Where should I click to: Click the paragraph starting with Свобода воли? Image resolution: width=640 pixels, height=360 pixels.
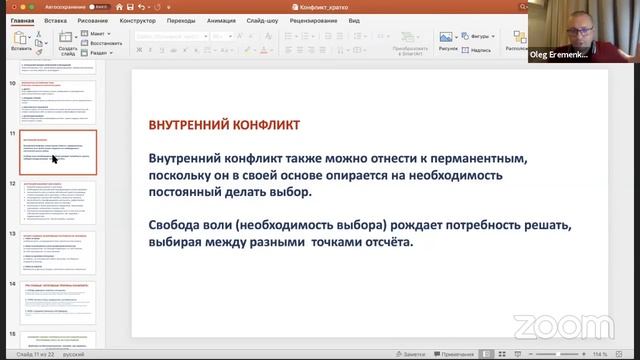click(360, 233)
